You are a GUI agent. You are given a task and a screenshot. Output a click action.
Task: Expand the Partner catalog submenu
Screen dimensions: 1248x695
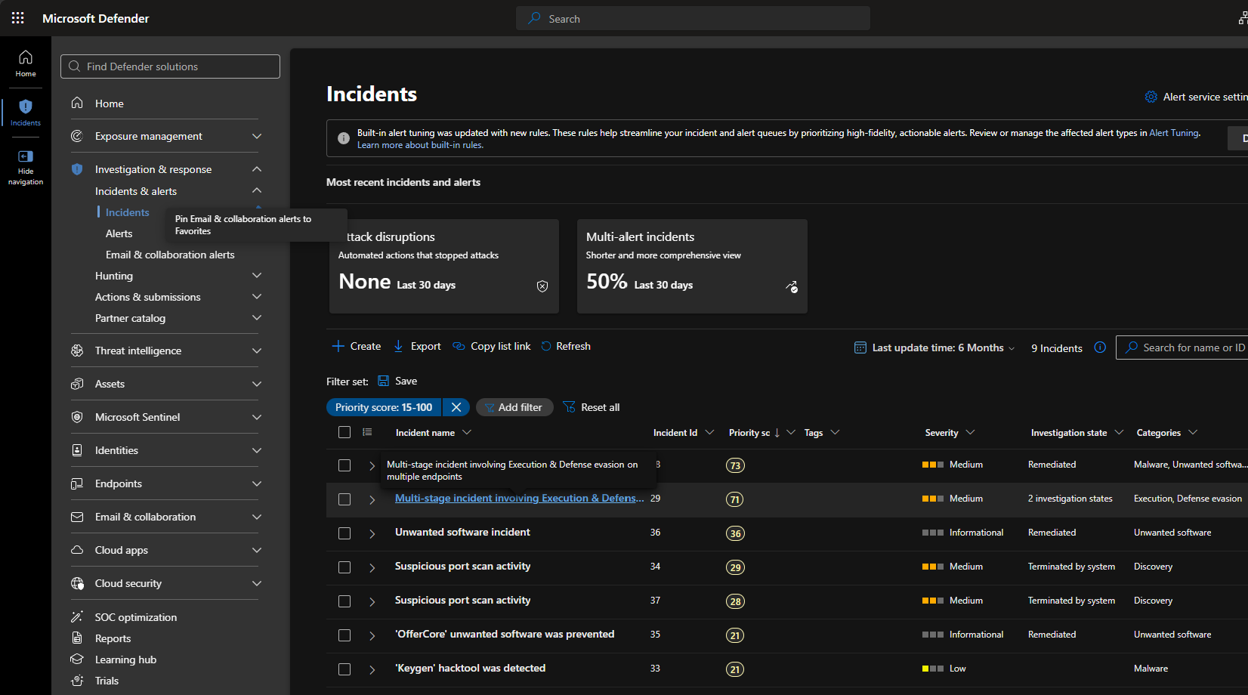257,318
